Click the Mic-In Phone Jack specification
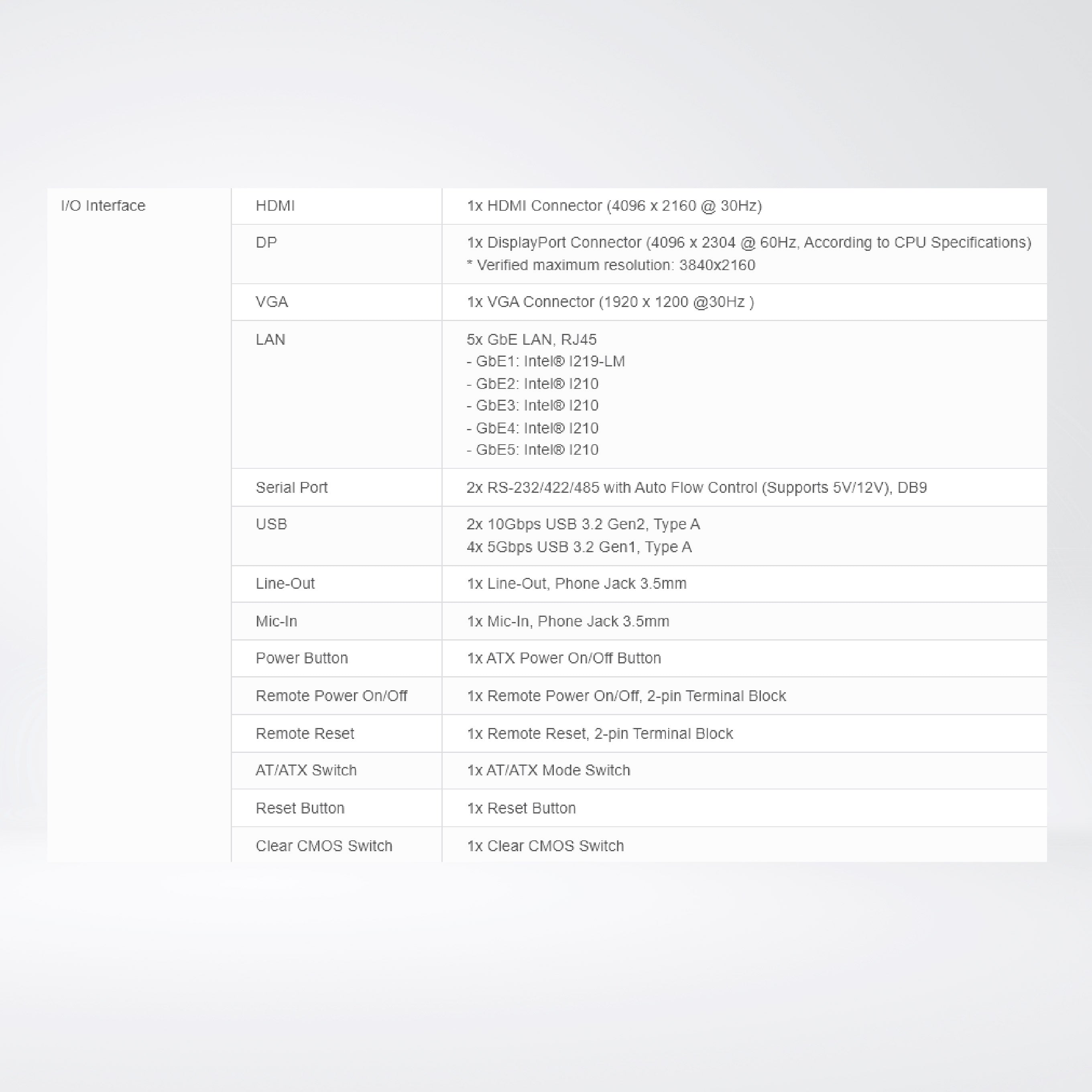The image size is (1092, 1092). [x=567, y=622]
